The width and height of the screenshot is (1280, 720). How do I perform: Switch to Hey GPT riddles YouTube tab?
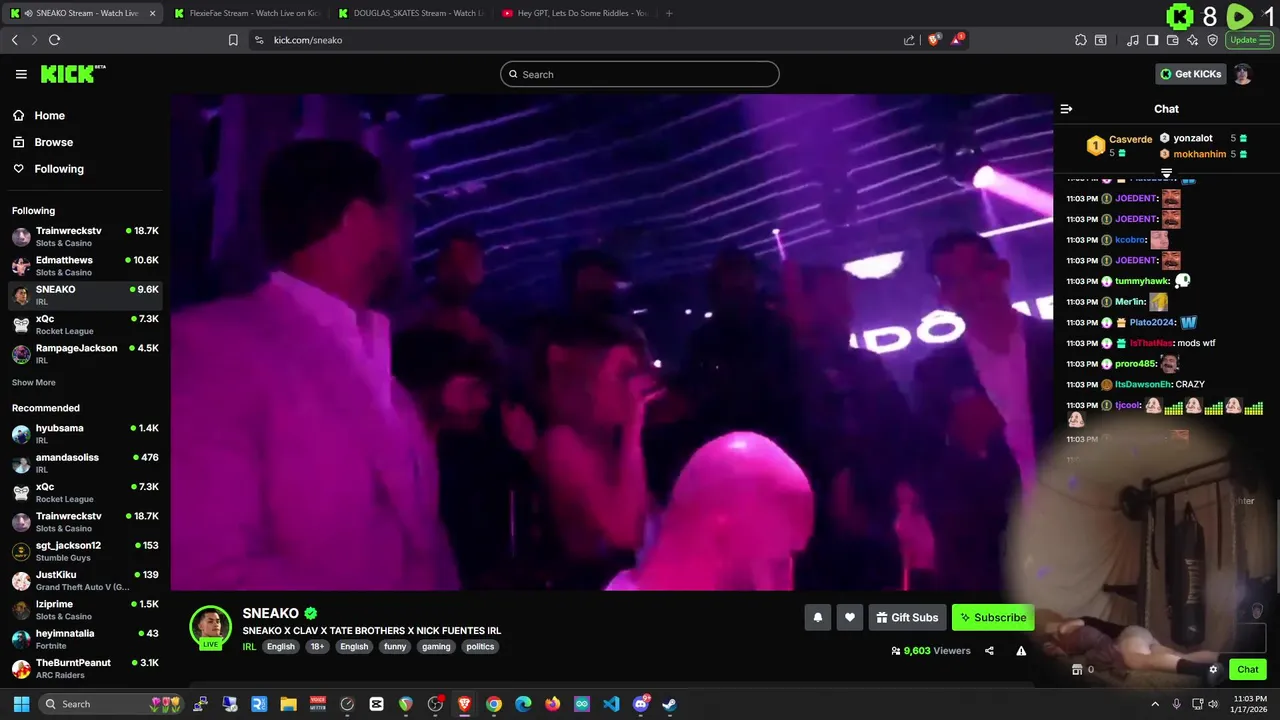coord(575,13)
